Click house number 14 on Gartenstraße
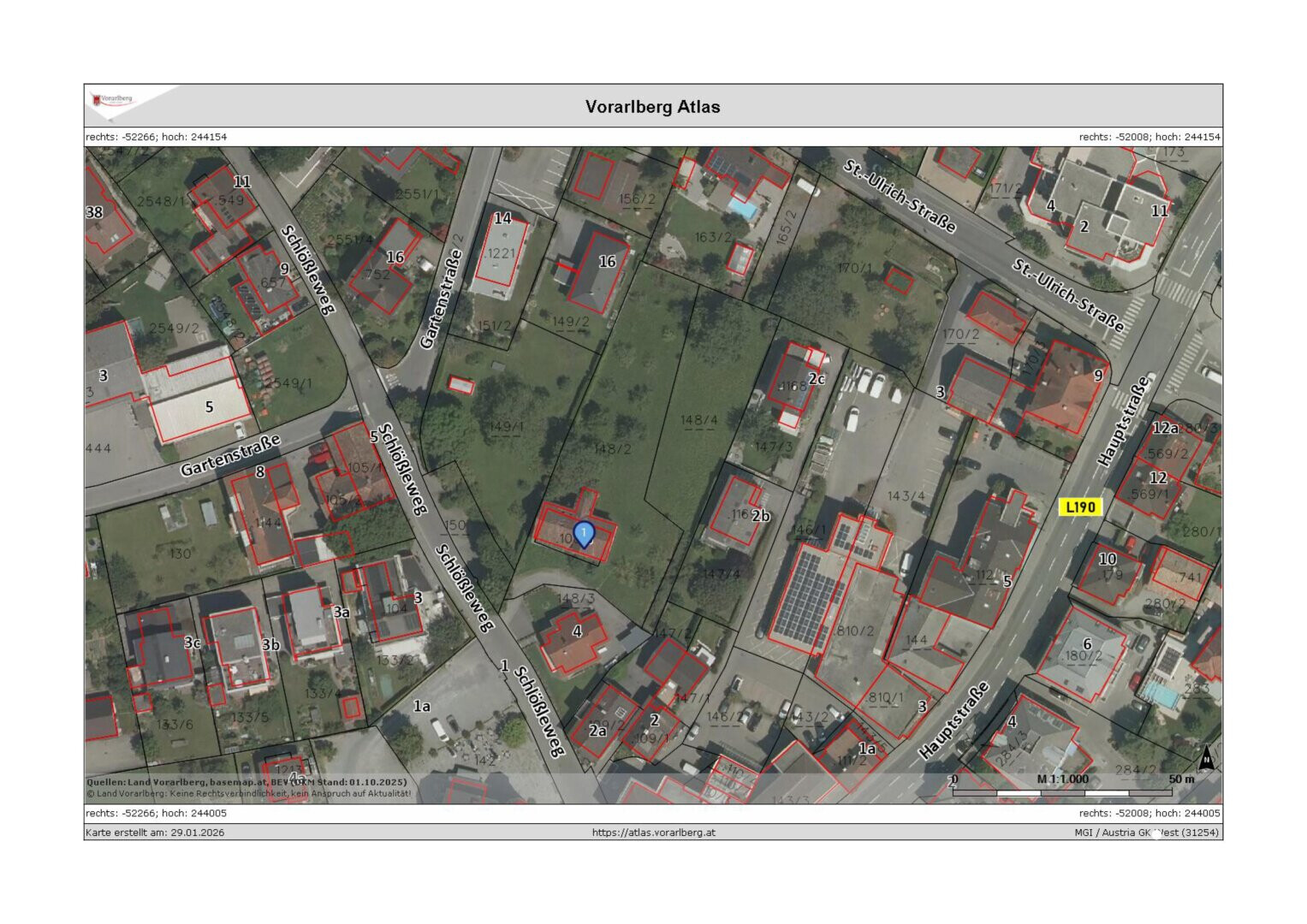 click(502, 219)
